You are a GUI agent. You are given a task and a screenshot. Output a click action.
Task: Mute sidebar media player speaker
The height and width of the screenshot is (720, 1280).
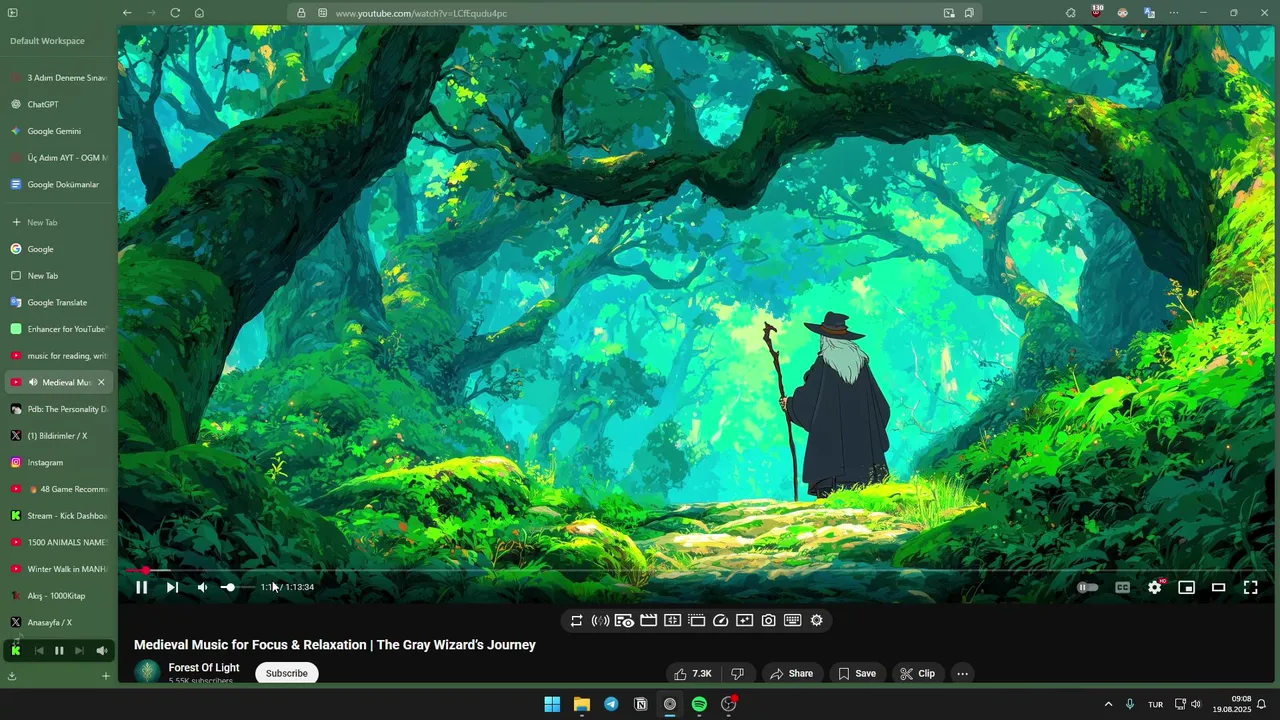(101, 651)
